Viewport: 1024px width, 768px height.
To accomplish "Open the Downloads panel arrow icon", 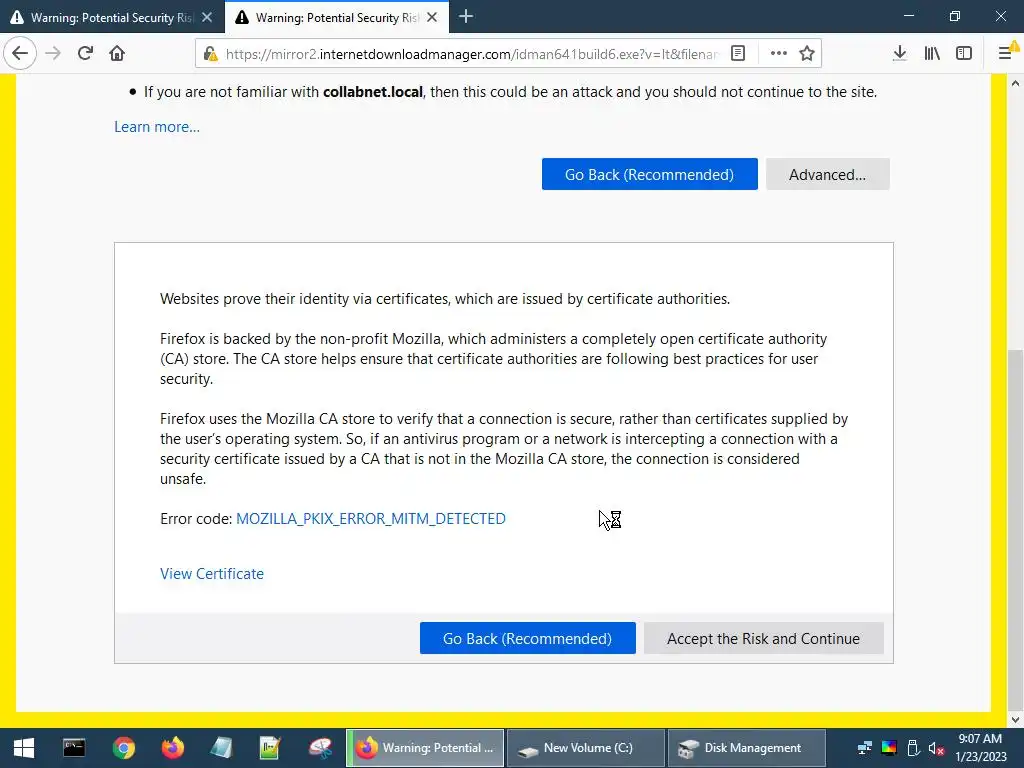I will click(x=899, y=54).
